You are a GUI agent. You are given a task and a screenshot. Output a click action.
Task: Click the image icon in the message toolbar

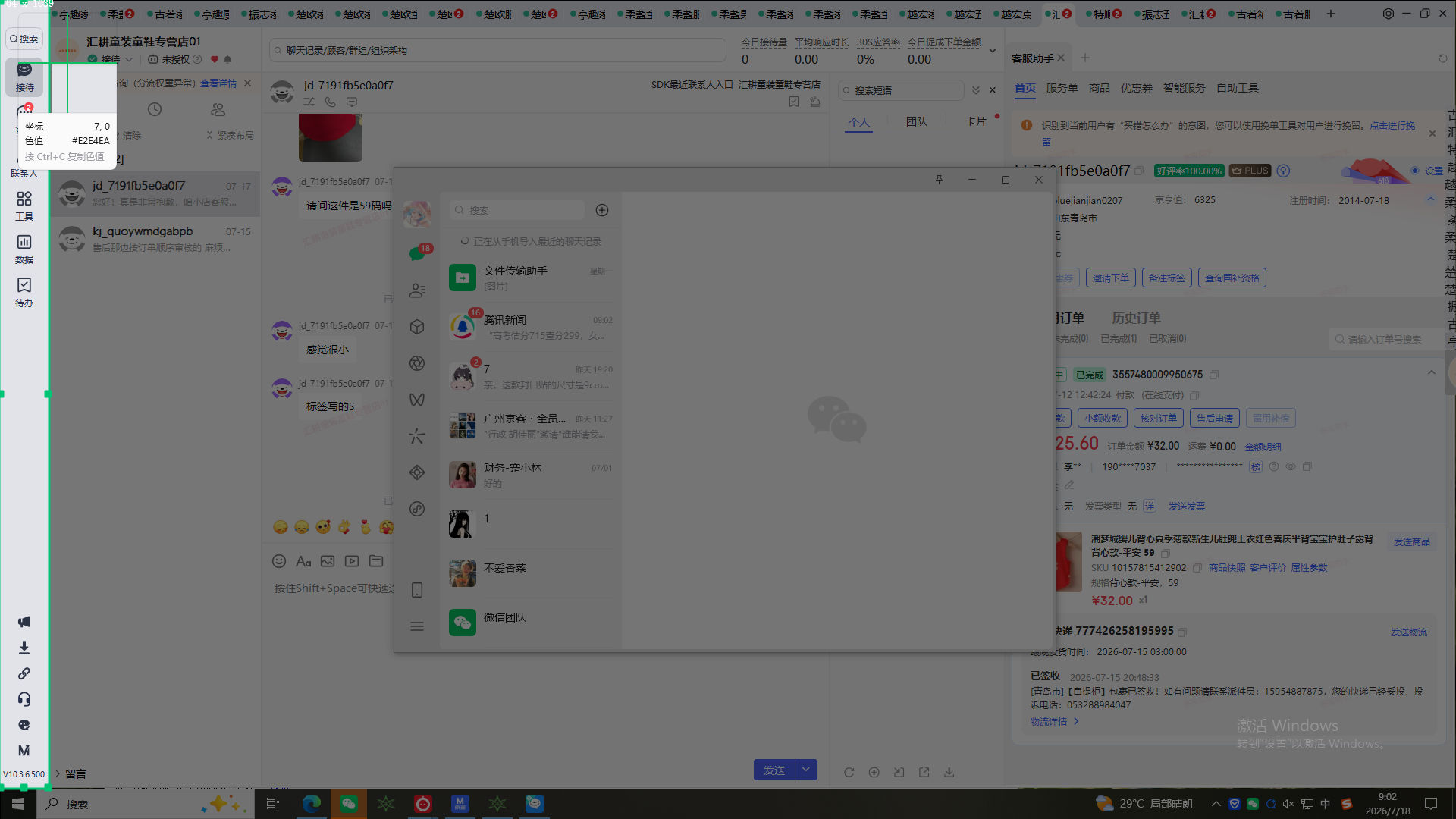(x=328, y=561)
